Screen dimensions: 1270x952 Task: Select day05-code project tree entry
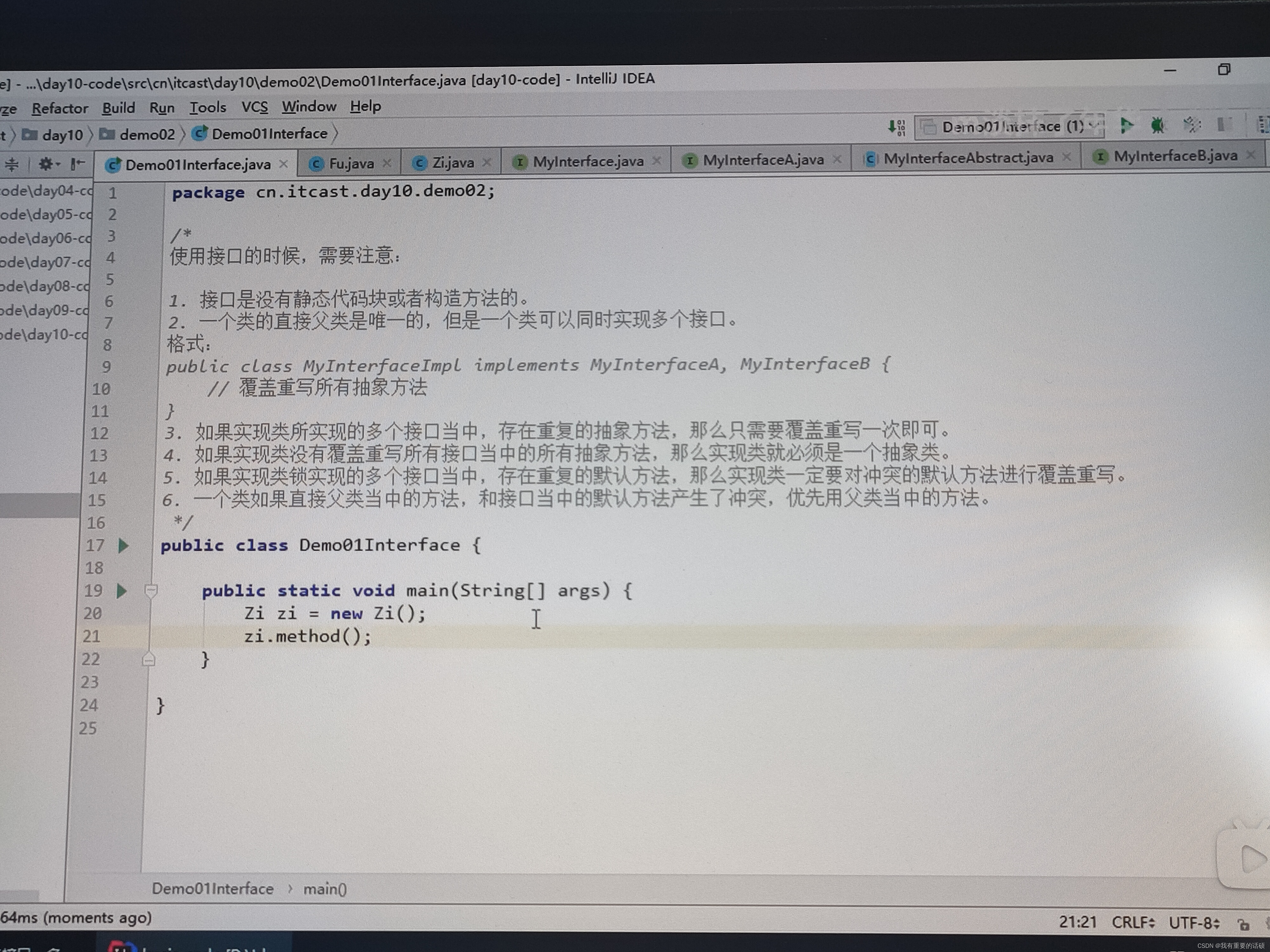click(46, 215)
